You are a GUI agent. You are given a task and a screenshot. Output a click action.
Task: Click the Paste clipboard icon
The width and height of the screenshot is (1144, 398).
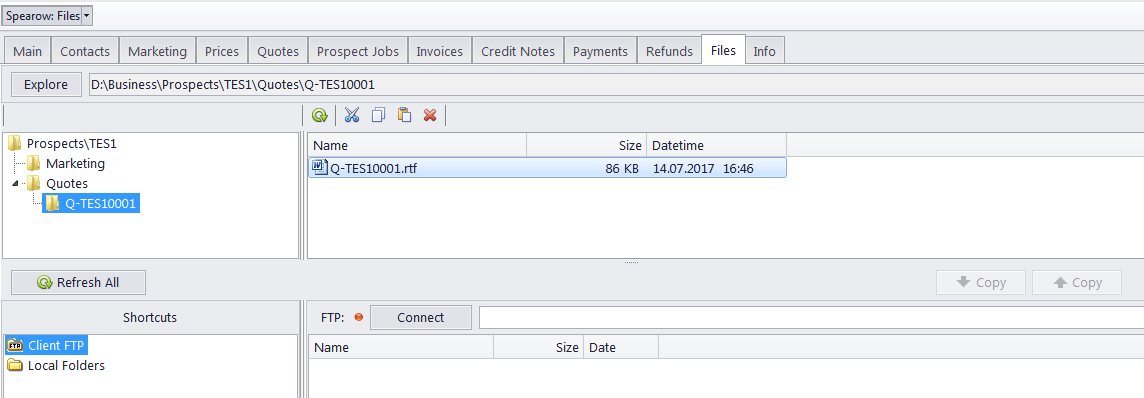click(x=404, y=115)
